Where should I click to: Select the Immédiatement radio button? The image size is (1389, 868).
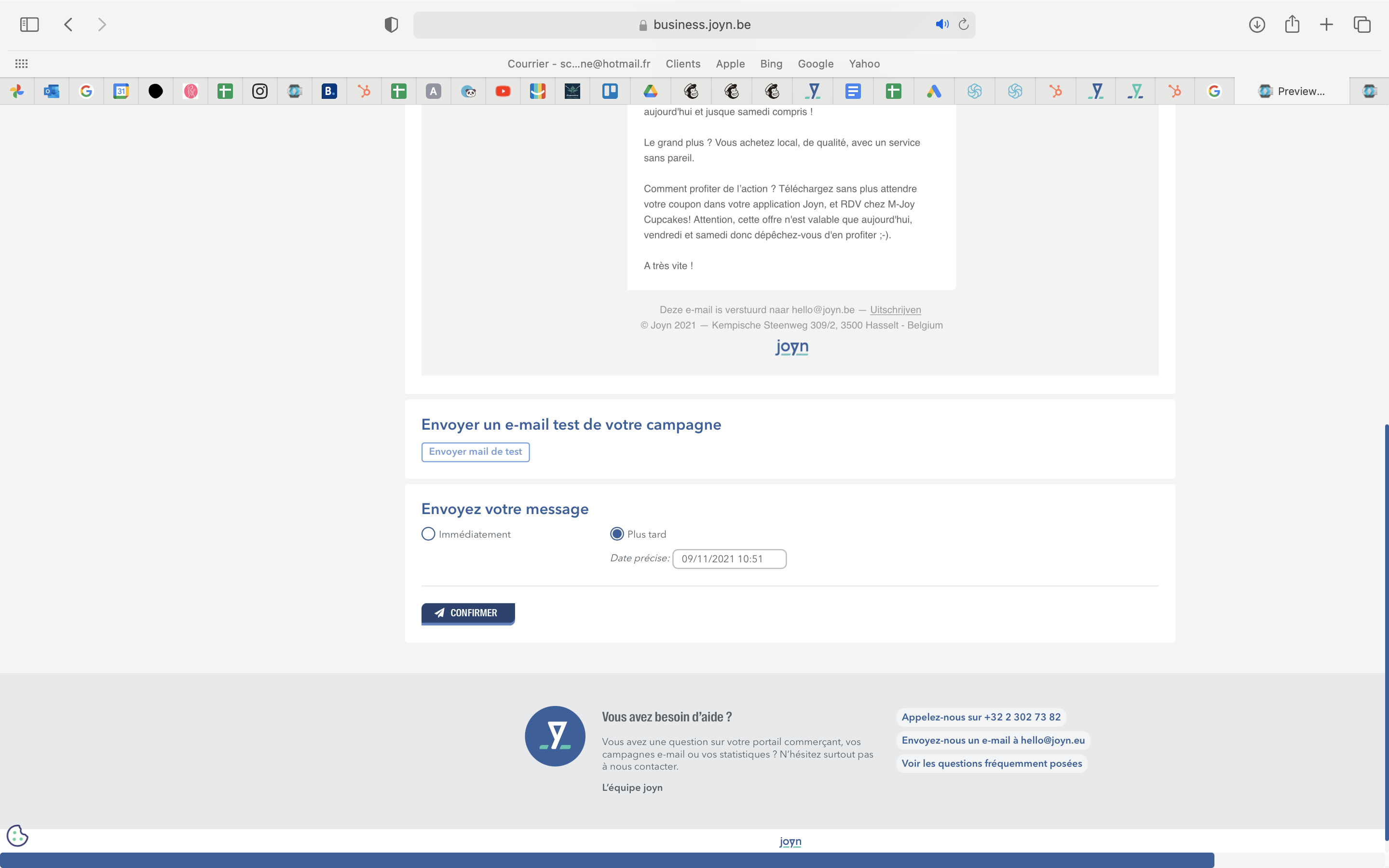[428, 534]
